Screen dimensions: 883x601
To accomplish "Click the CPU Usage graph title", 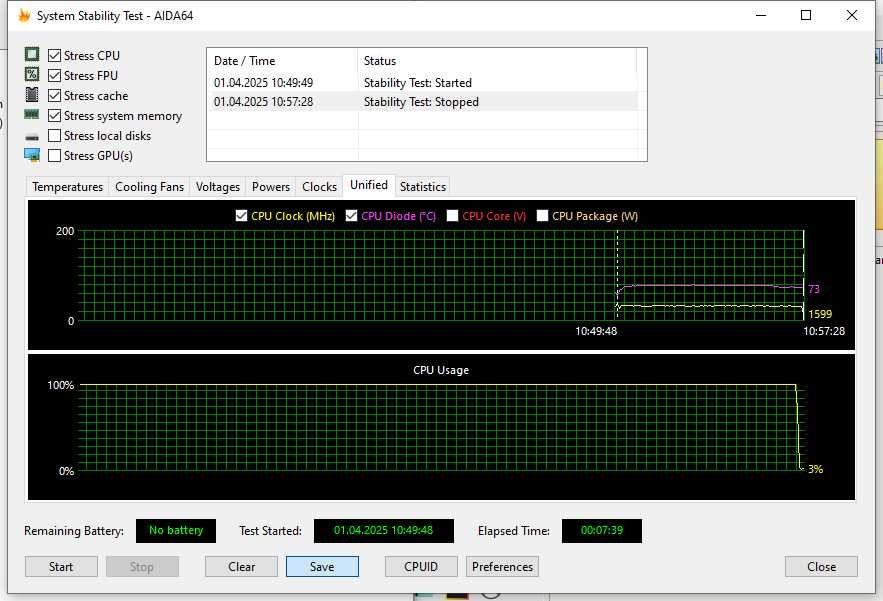I will pyautogui.click(x=441, y=370).
